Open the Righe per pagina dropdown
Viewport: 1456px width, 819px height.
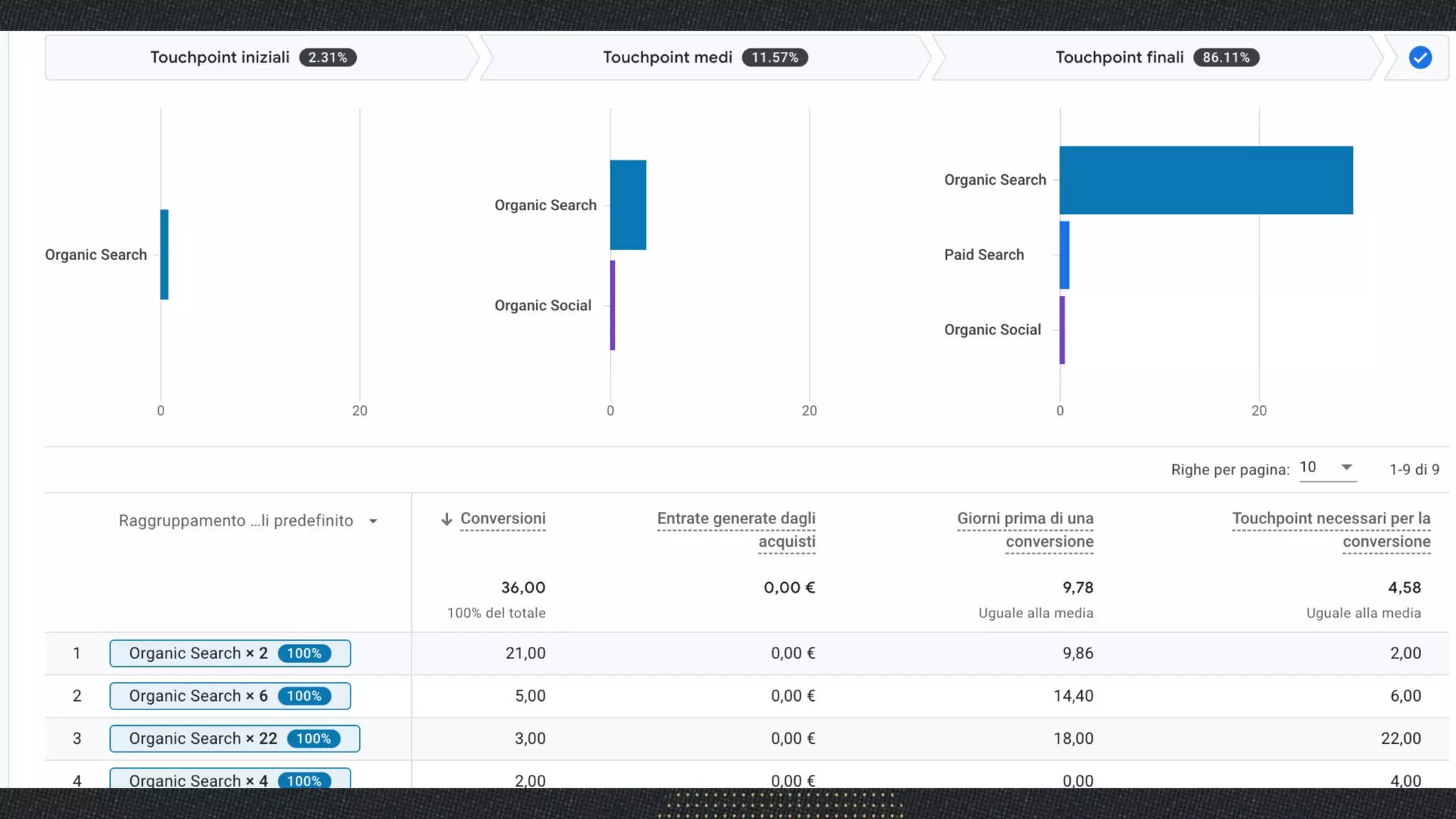coord(1327,468)
